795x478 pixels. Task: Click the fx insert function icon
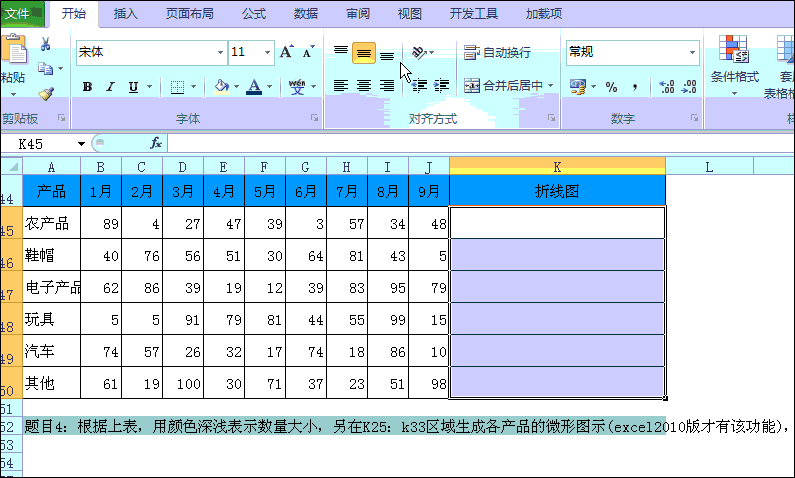pos(156,143)
